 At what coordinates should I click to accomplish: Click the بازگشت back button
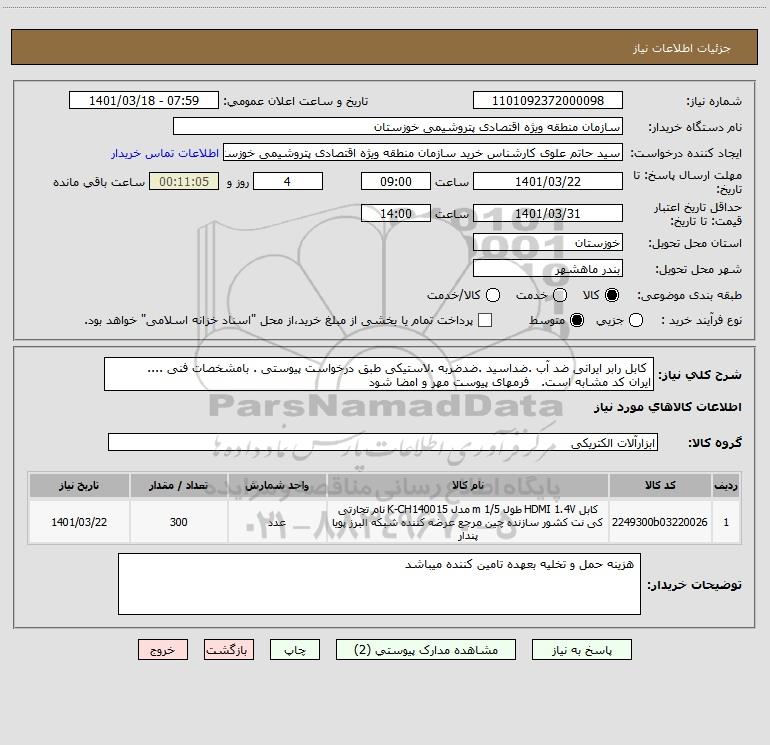tap(229, 650)
